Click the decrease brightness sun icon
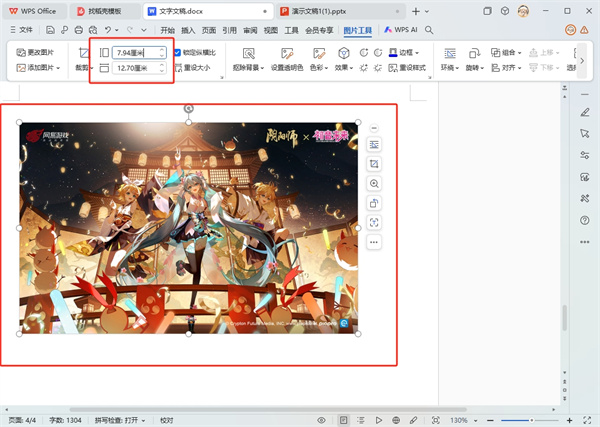Image resolution: width=600 pixels, height=427 pixels. tap(378, 68)
